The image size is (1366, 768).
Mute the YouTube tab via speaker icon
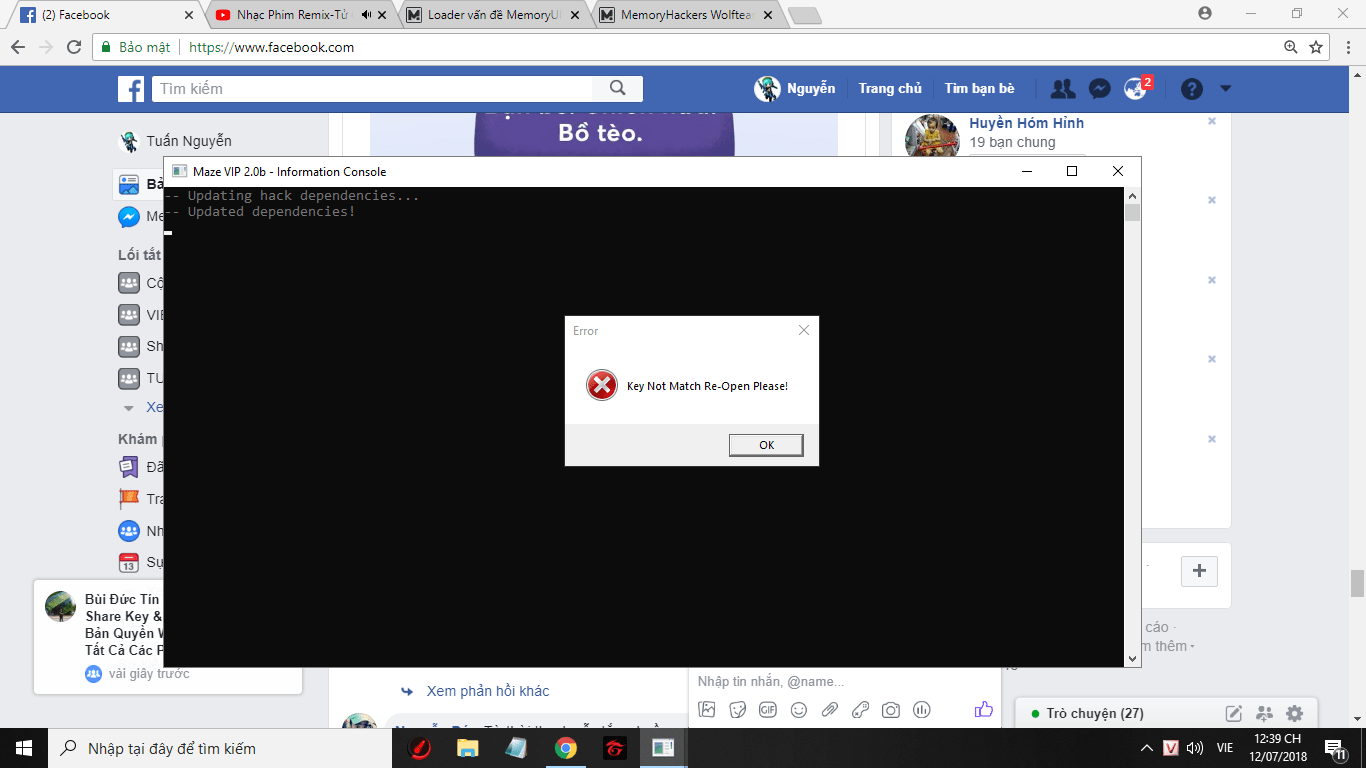[367, 15]
